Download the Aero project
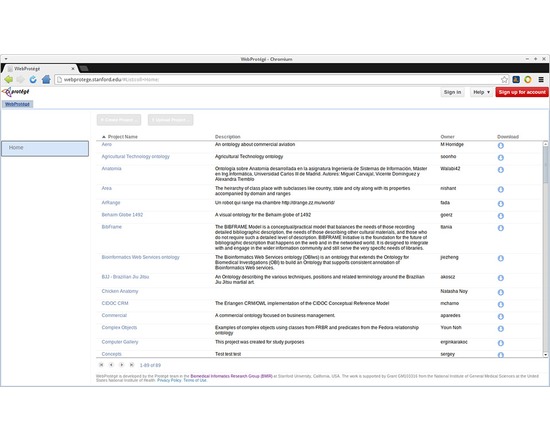The height and width of the screenshot is (440, 550). 501,146
